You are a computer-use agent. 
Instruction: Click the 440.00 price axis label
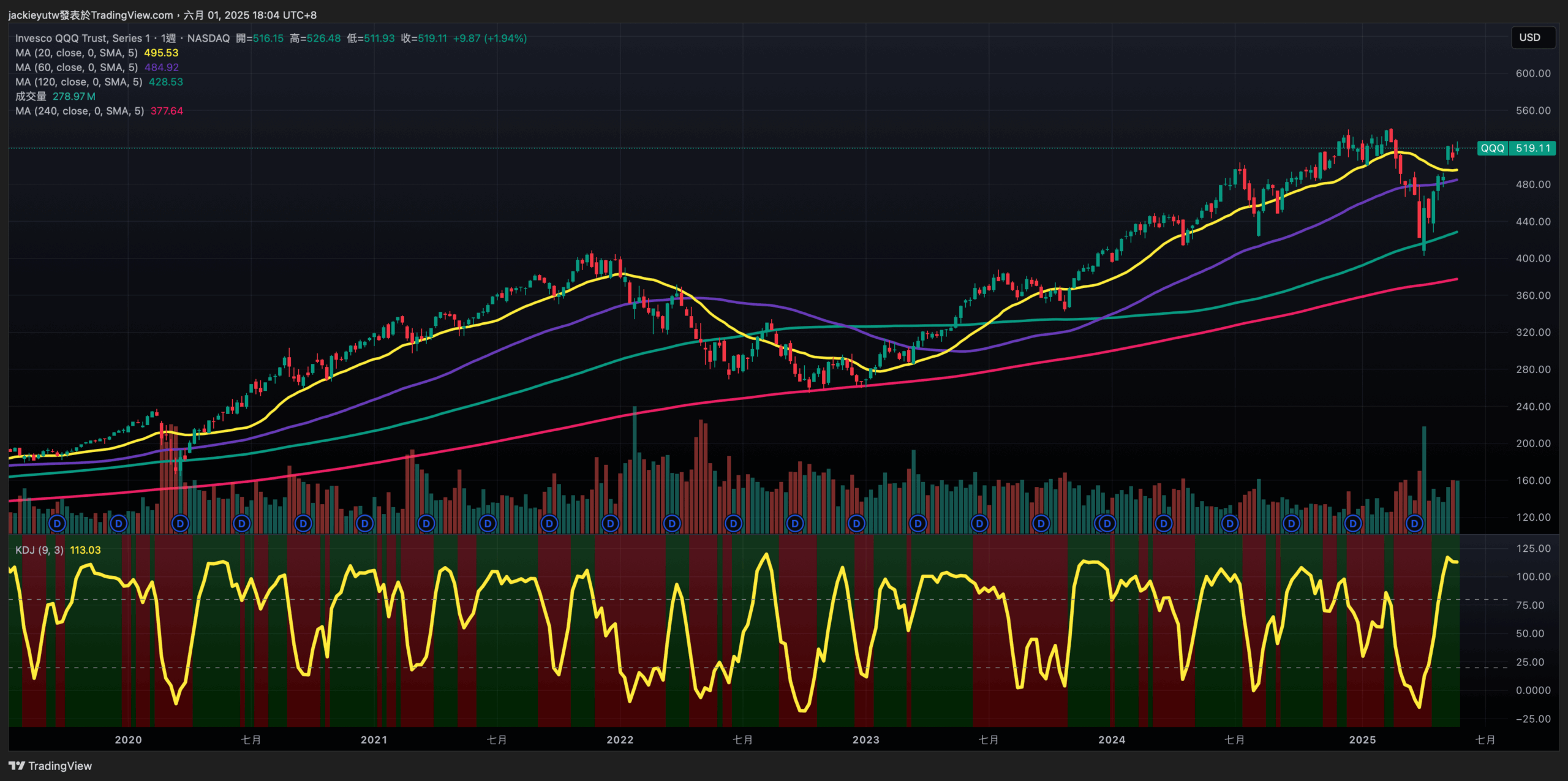coord(1533,222)
